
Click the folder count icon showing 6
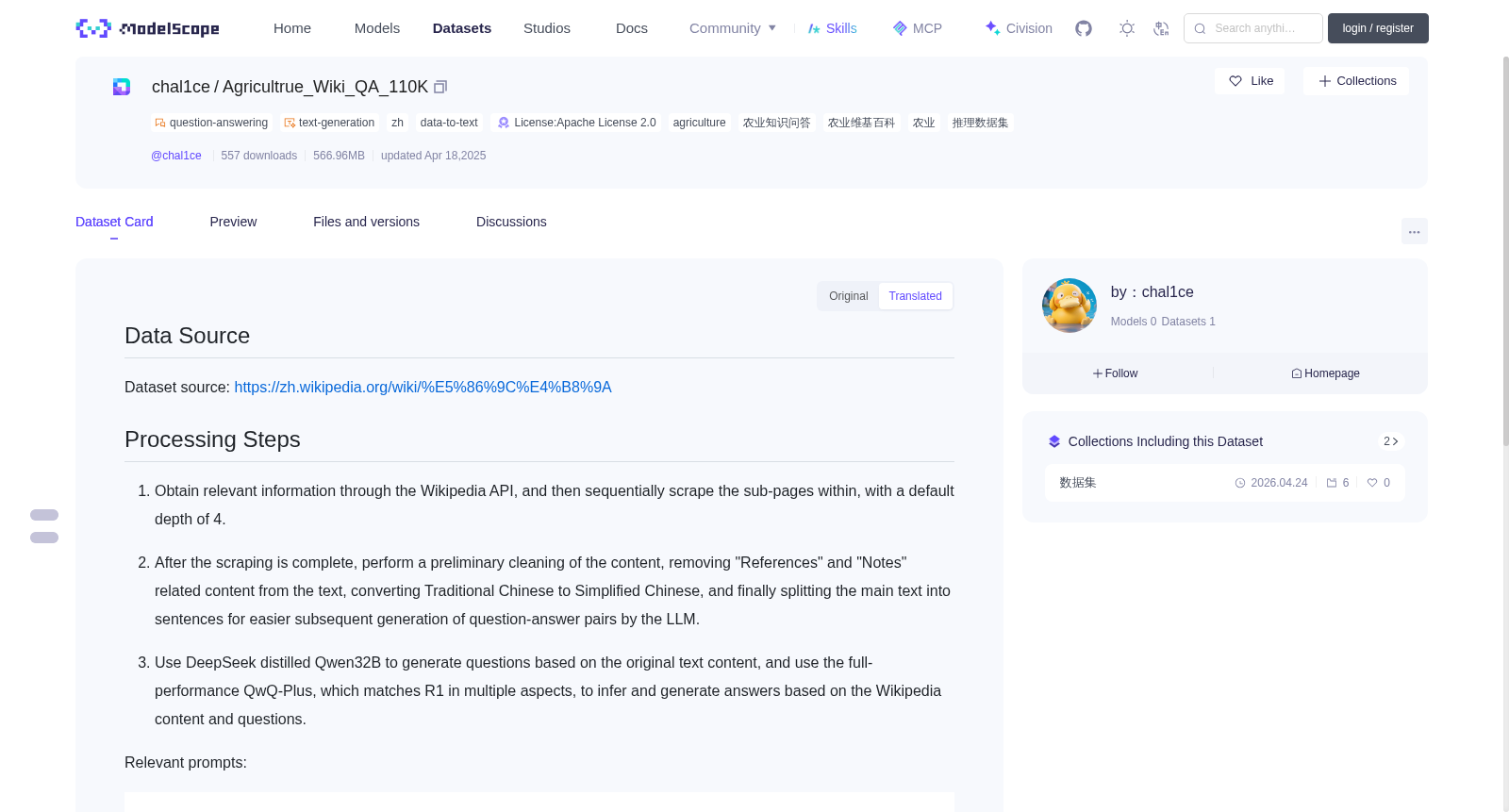[1332, 483]
